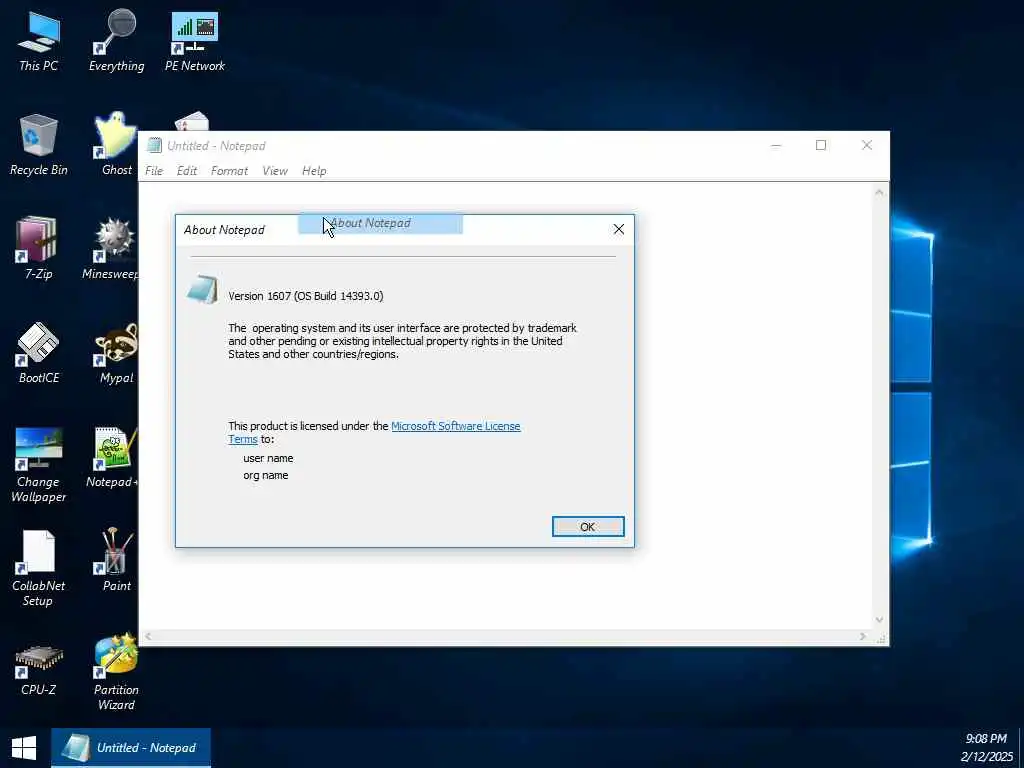
Task: Select the BootICE desktop icon
Action: pos(39,353)
